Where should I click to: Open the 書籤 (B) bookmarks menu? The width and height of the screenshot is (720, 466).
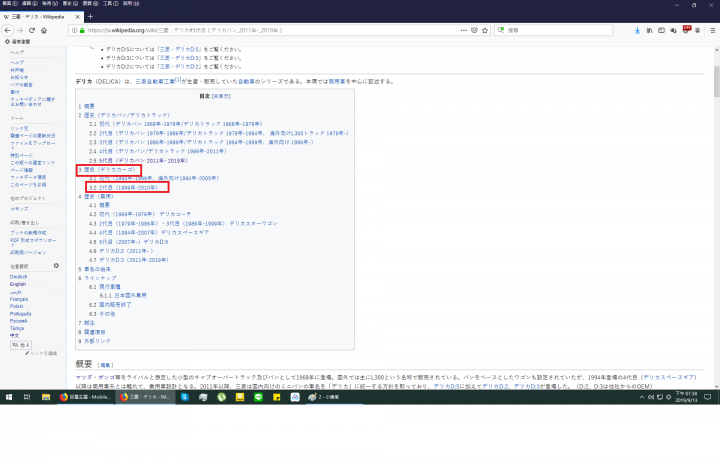90,3
